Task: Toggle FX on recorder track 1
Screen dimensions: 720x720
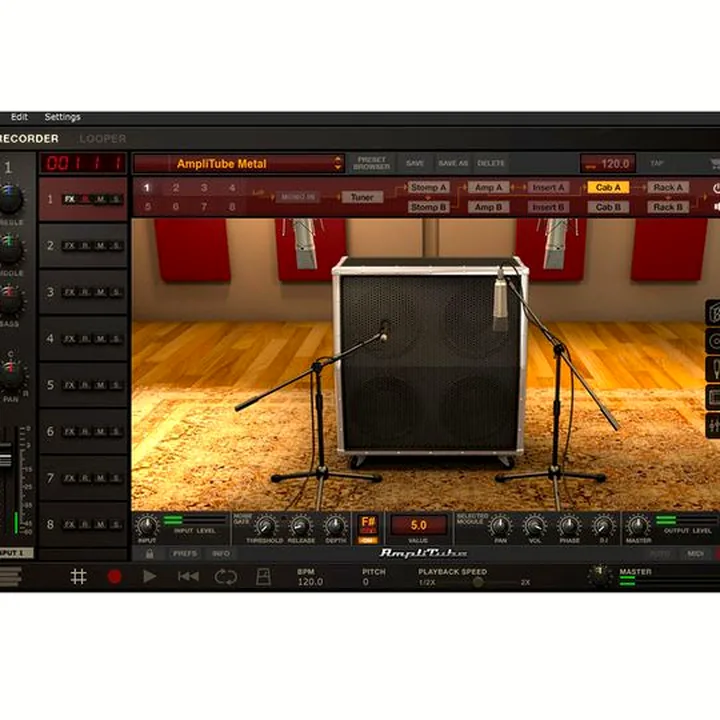Action: pyautogui.click(x=69, y=199)
